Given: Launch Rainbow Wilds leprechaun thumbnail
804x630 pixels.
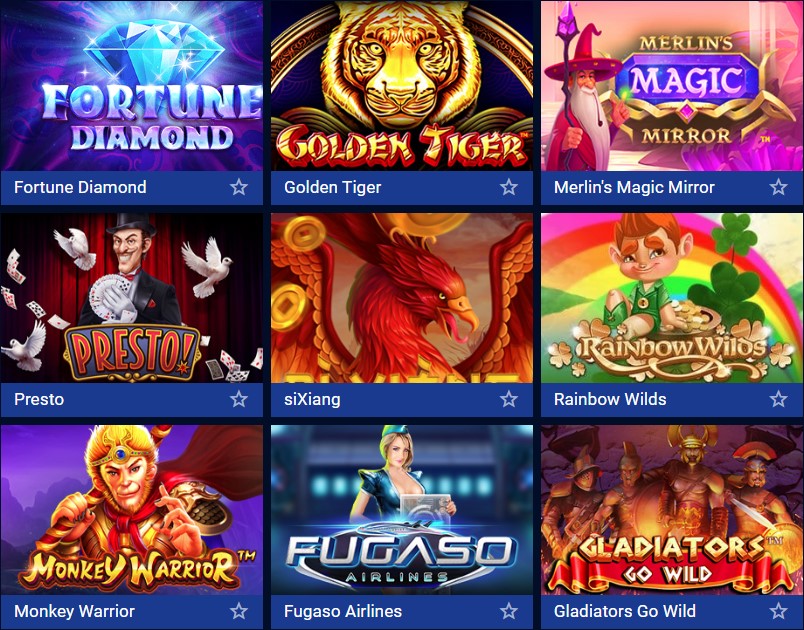Looking at the screenshot, I should click(x=672, y=298).
